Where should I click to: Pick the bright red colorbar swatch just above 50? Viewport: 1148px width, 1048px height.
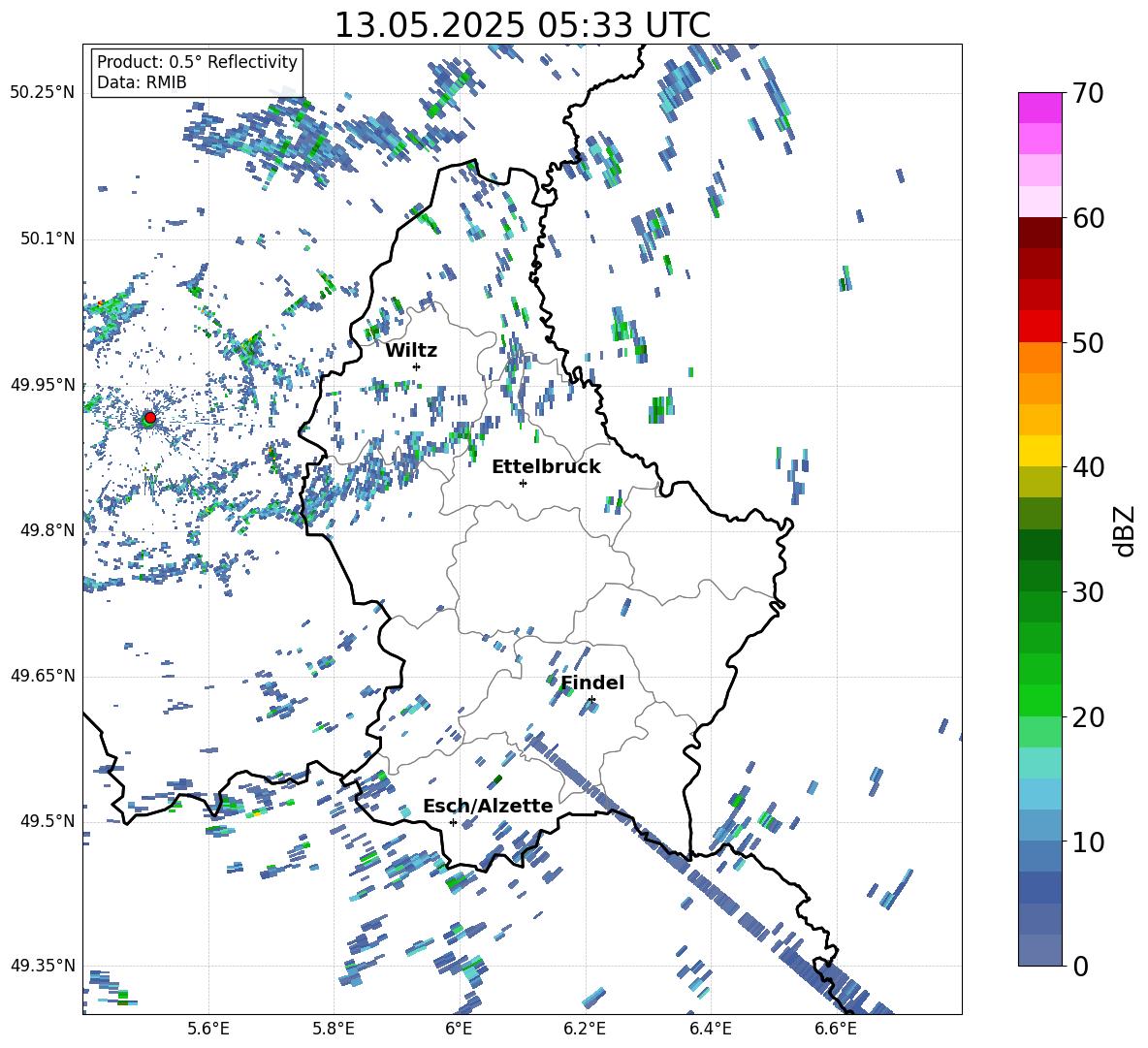(1040, 327)
